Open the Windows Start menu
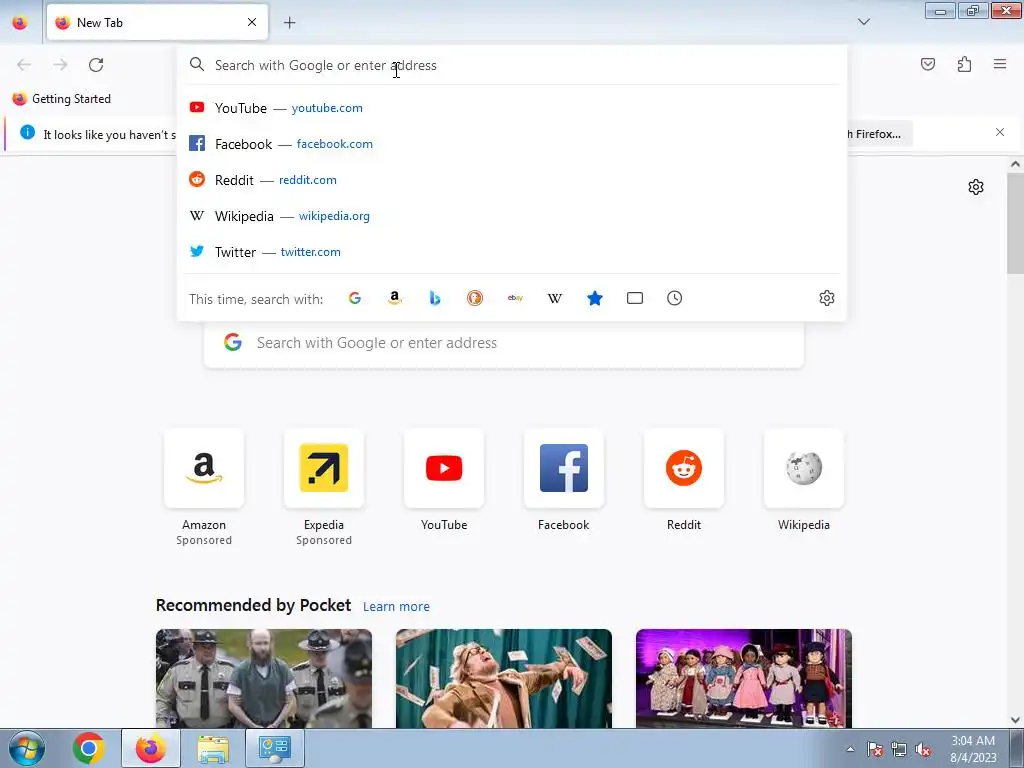1024x768 pixels. [26, 748]
